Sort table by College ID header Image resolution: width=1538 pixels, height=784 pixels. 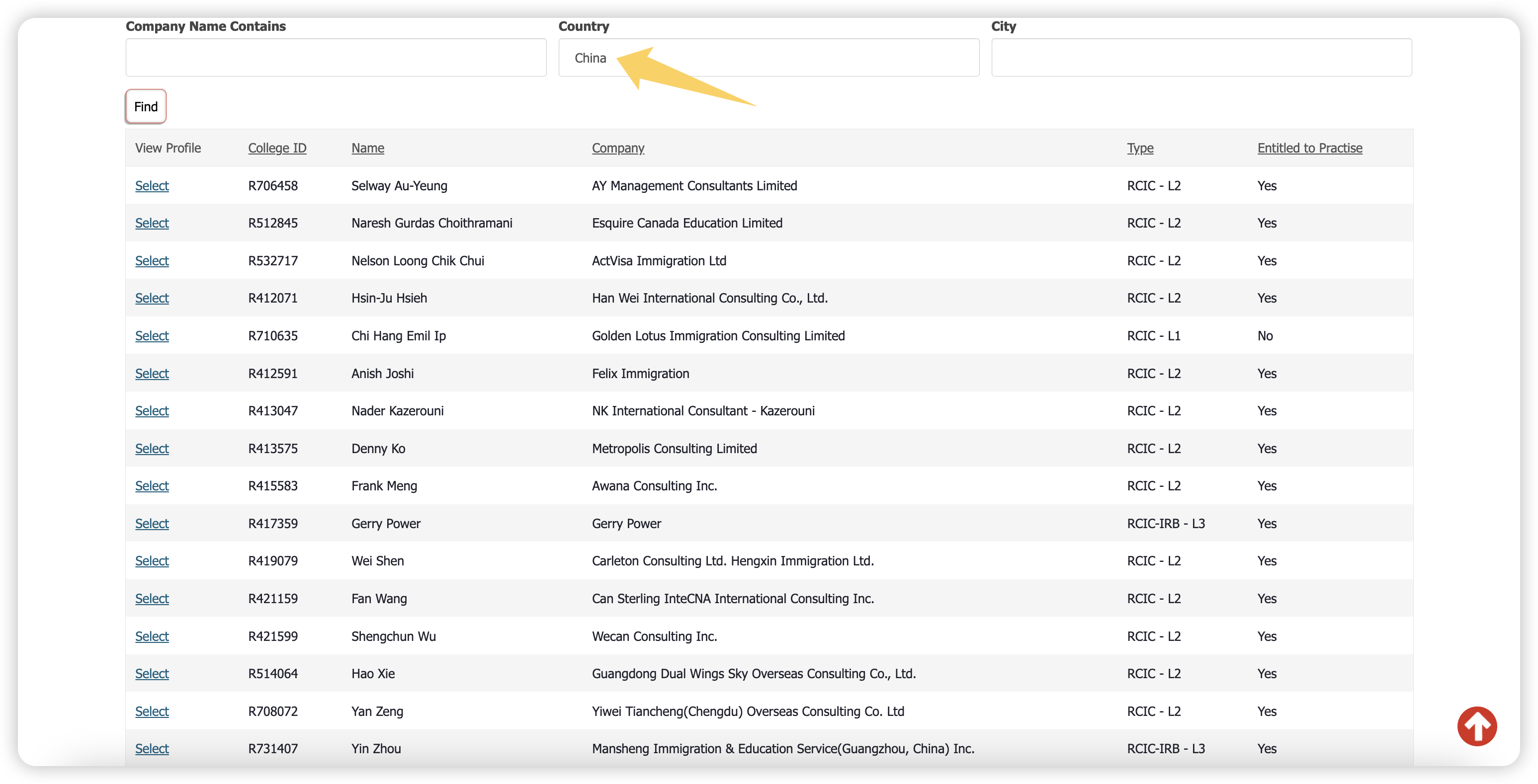277,148
